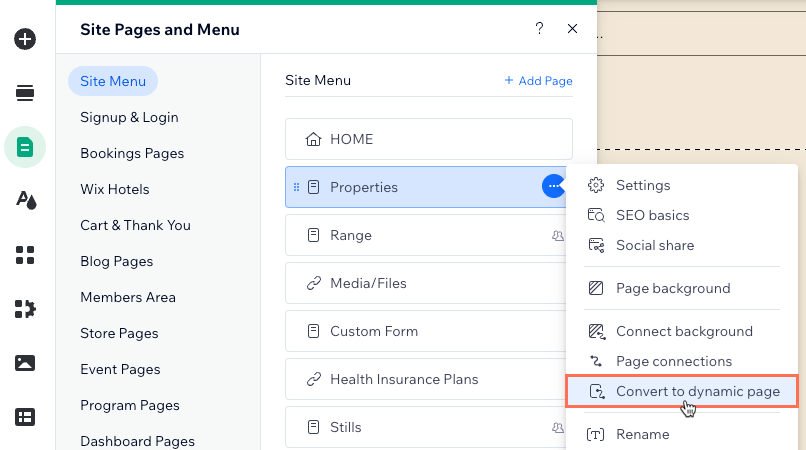Open Blog Pages section

117,261
